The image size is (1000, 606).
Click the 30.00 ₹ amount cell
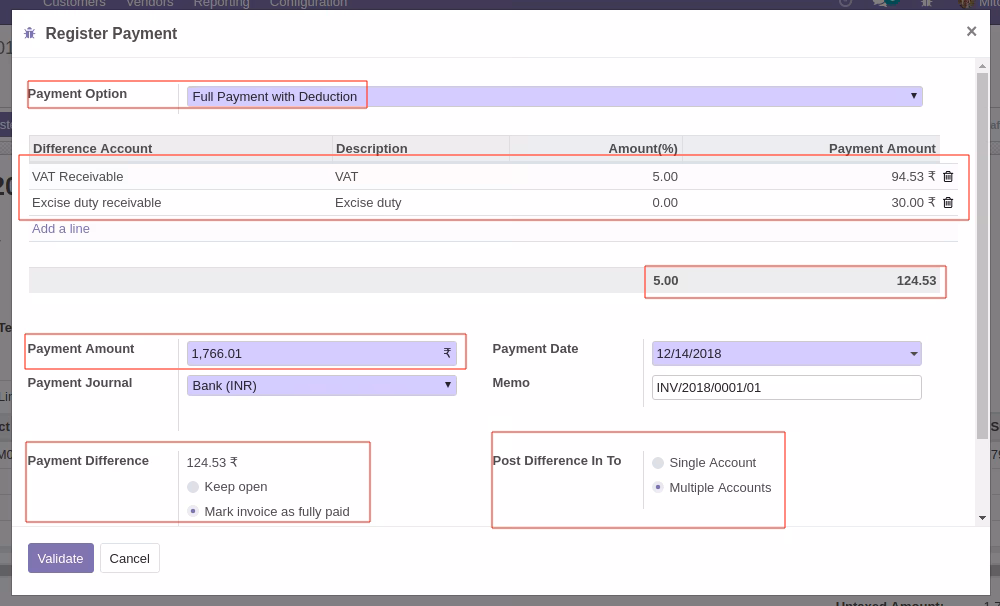point(913,203)
